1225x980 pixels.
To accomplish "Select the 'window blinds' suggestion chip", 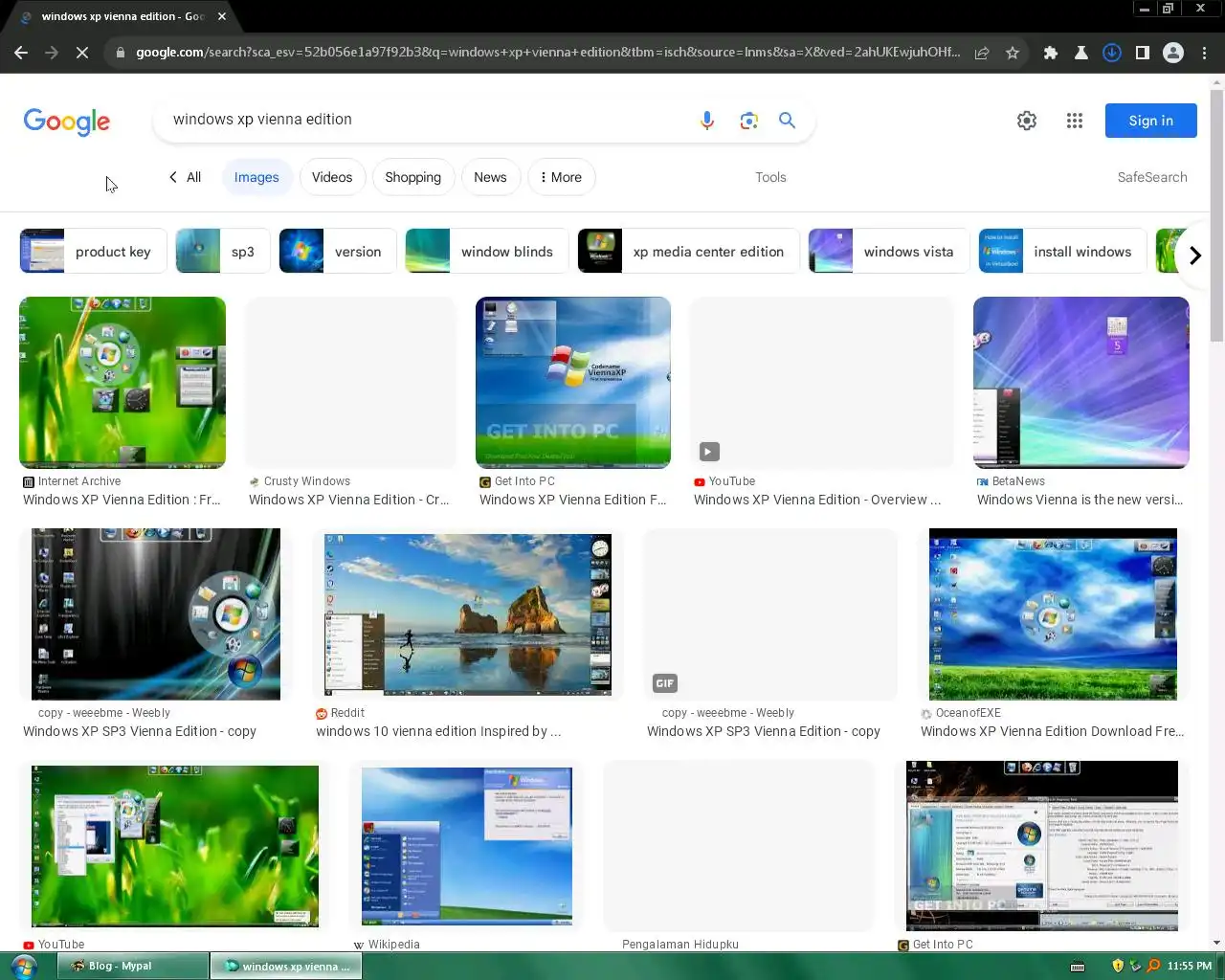I will point(487,252).
